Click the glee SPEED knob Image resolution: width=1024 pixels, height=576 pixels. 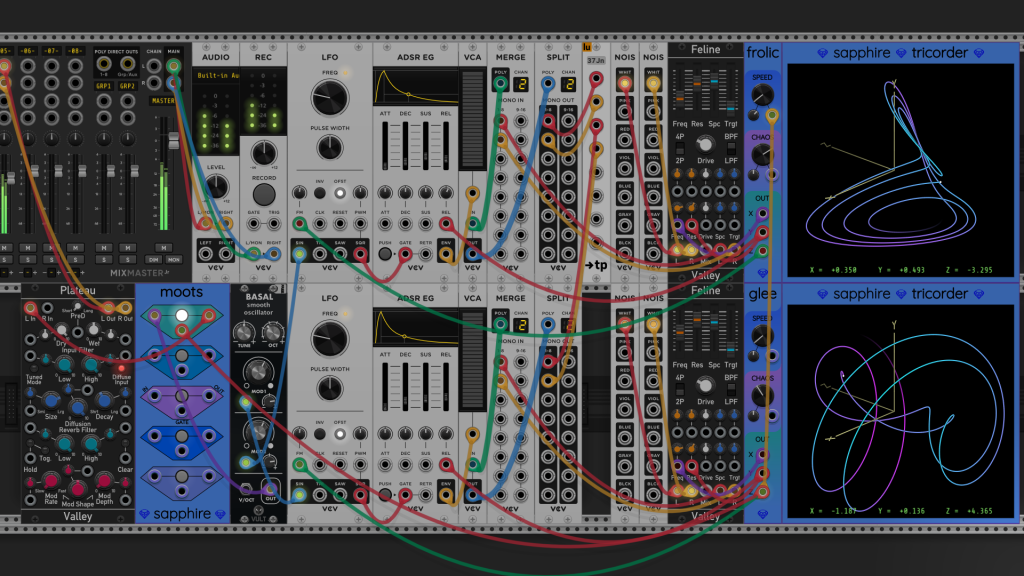pos(761,336)
